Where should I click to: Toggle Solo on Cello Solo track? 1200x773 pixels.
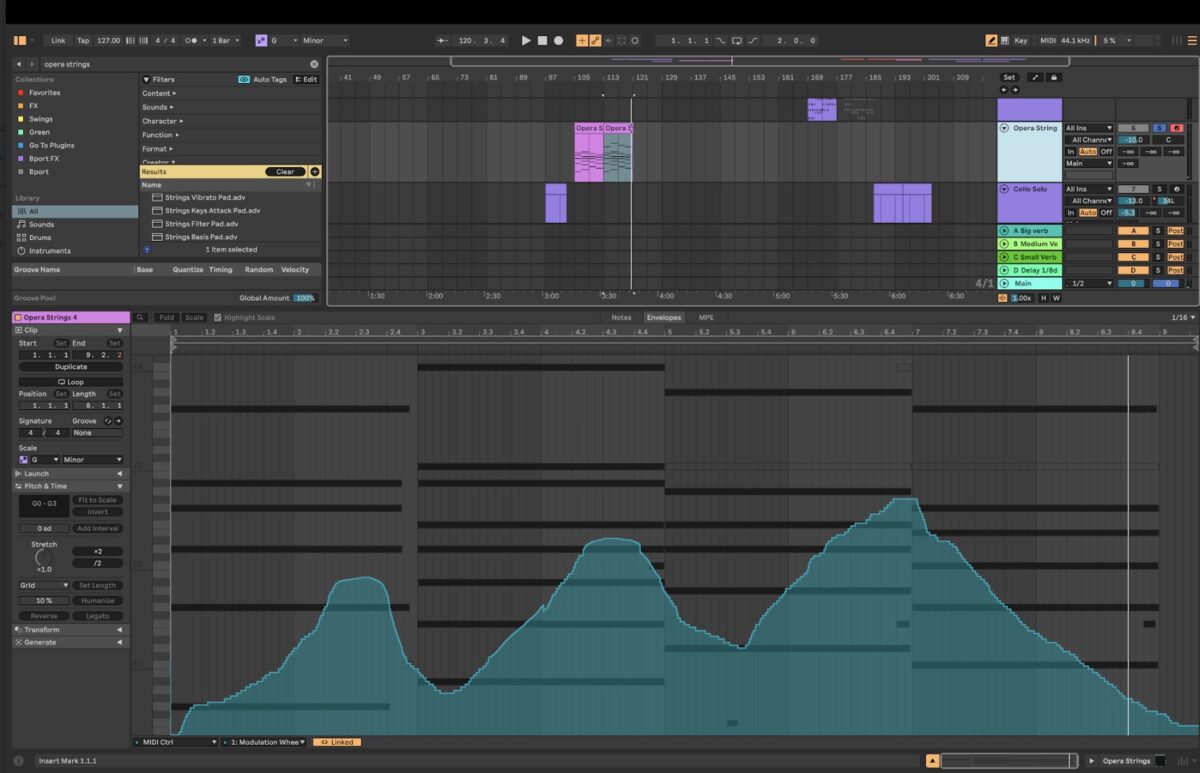coord(1159,189)
